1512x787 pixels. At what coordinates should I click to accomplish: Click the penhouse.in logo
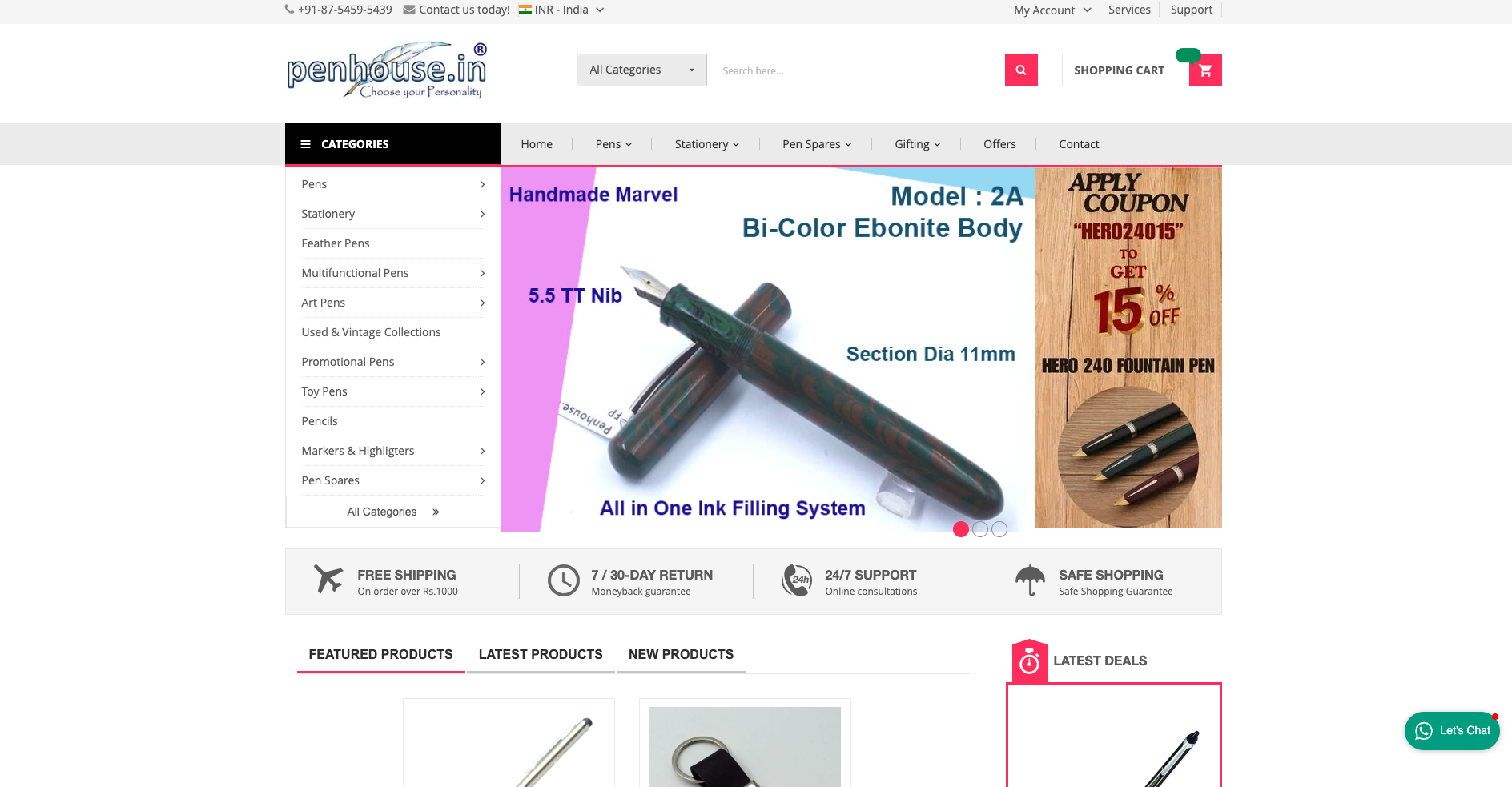387,70
